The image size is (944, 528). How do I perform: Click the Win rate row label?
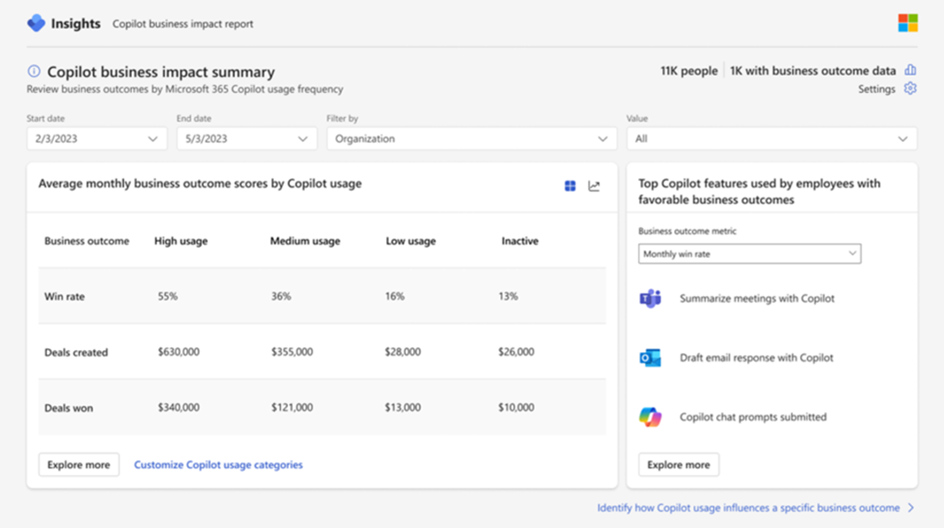64,296
